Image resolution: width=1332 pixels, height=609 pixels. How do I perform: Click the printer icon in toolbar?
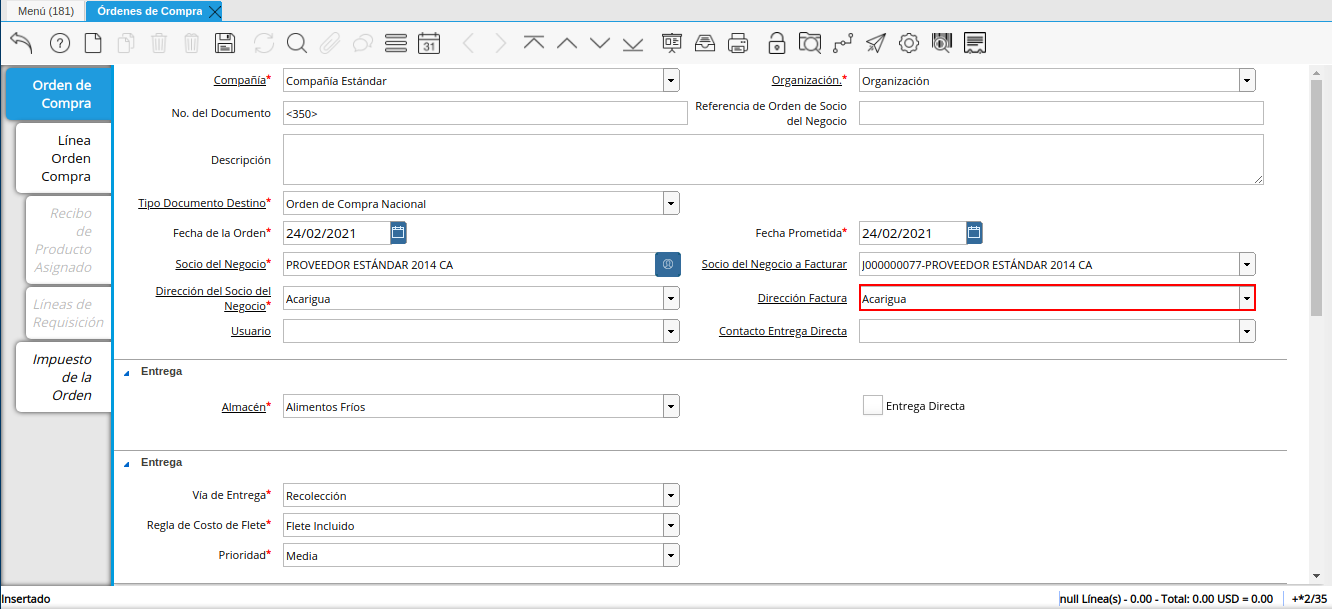(738, 43)
